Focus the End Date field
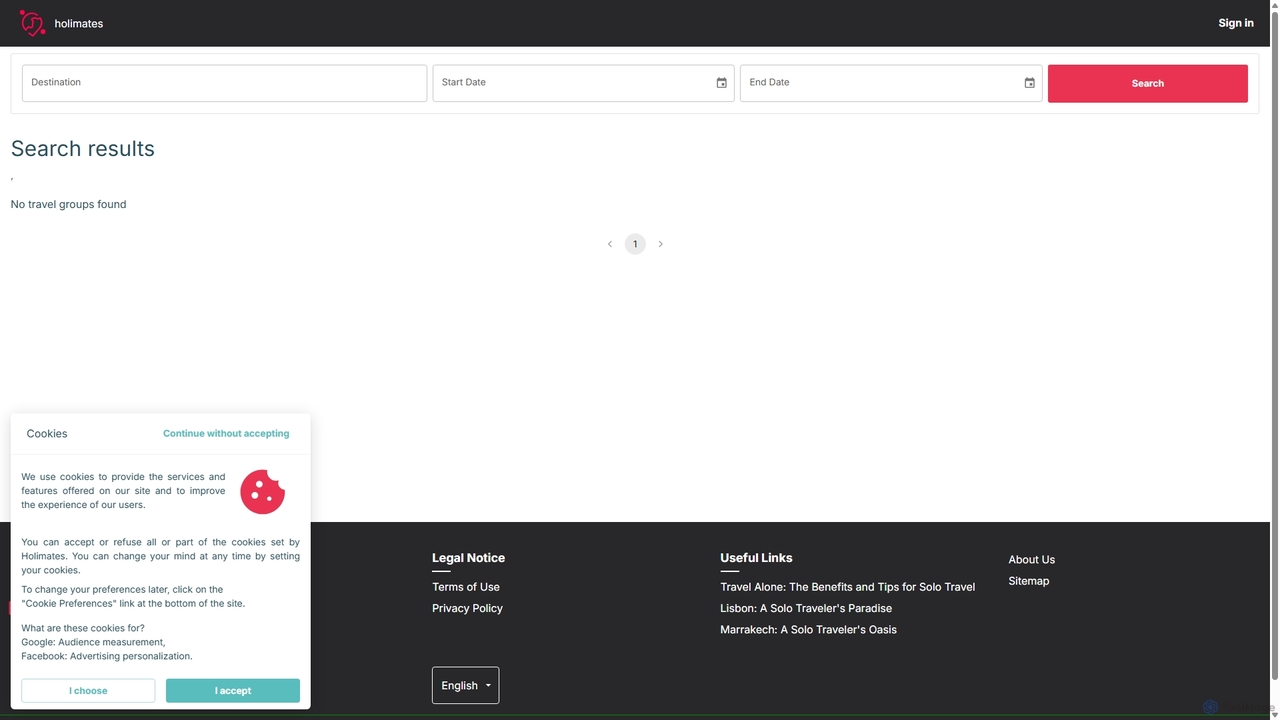Image resolution: width=1280 pixels, height=720 pixels. click(x=891, y=83)
